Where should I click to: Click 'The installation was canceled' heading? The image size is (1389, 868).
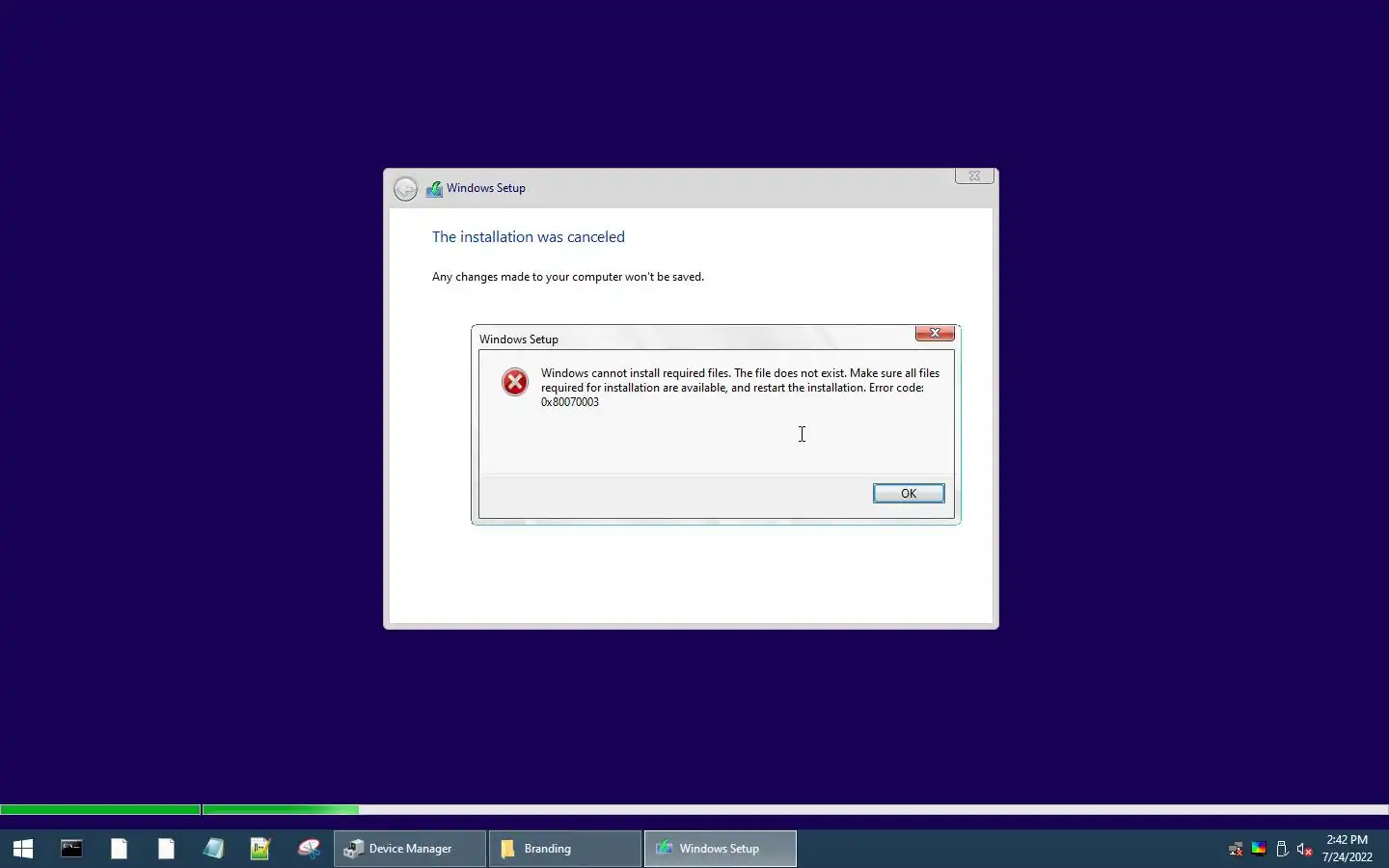[529, 237]
